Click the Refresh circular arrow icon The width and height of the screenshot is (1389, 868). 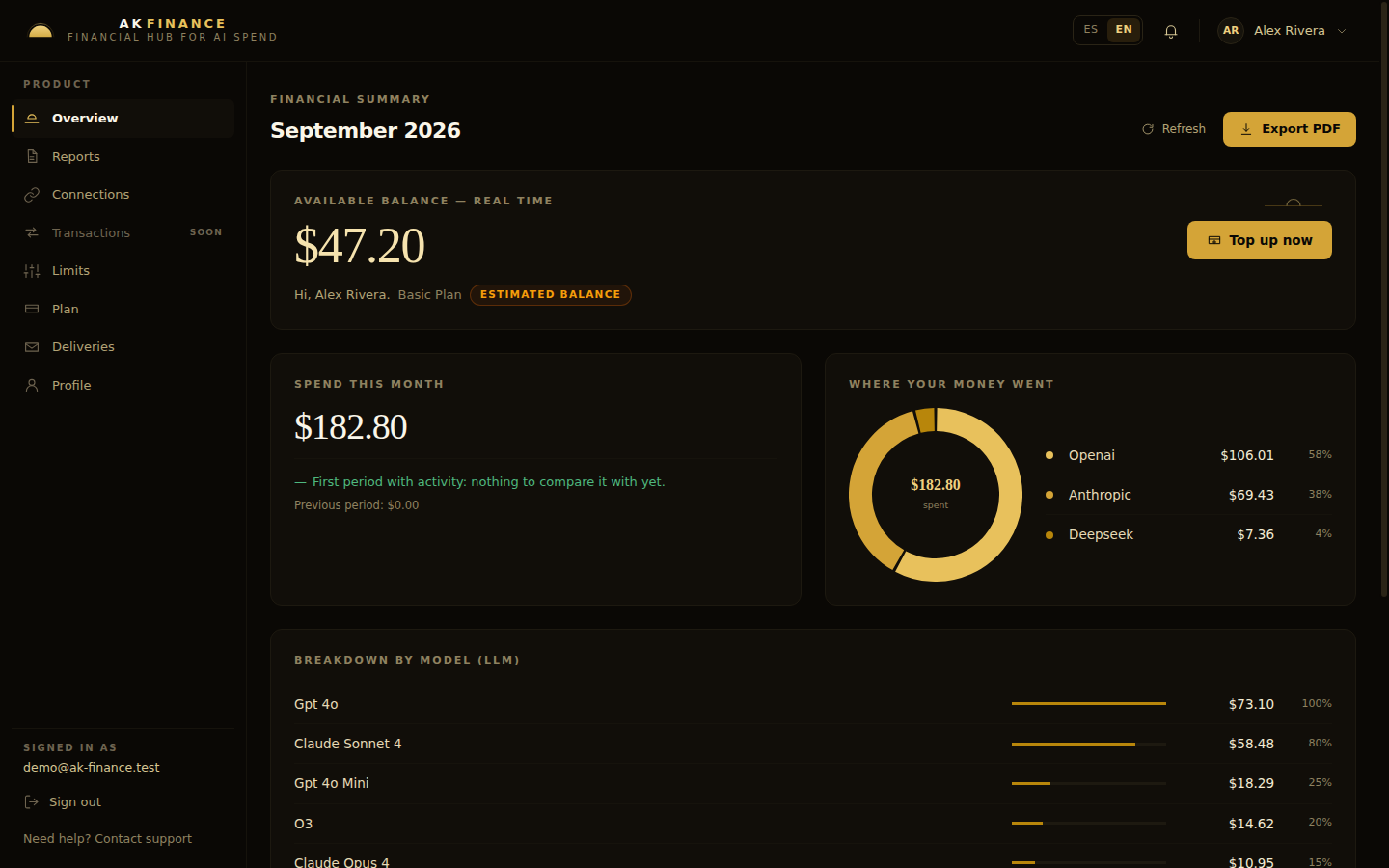click(x=1148, y=129)
